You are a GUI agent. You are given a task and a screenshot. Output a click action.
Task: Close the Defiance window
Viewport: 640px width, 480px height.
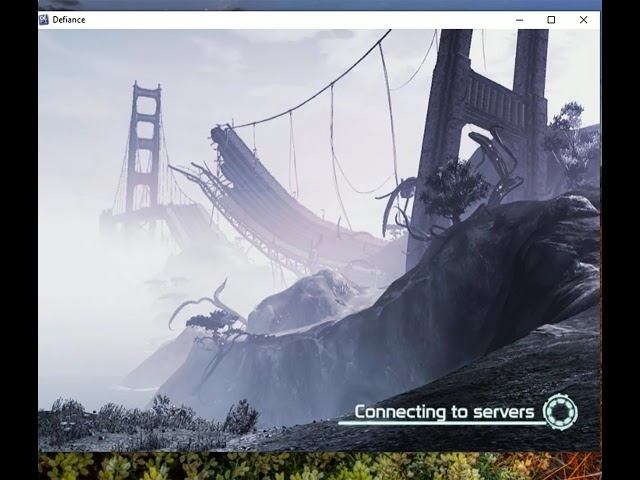583,20
